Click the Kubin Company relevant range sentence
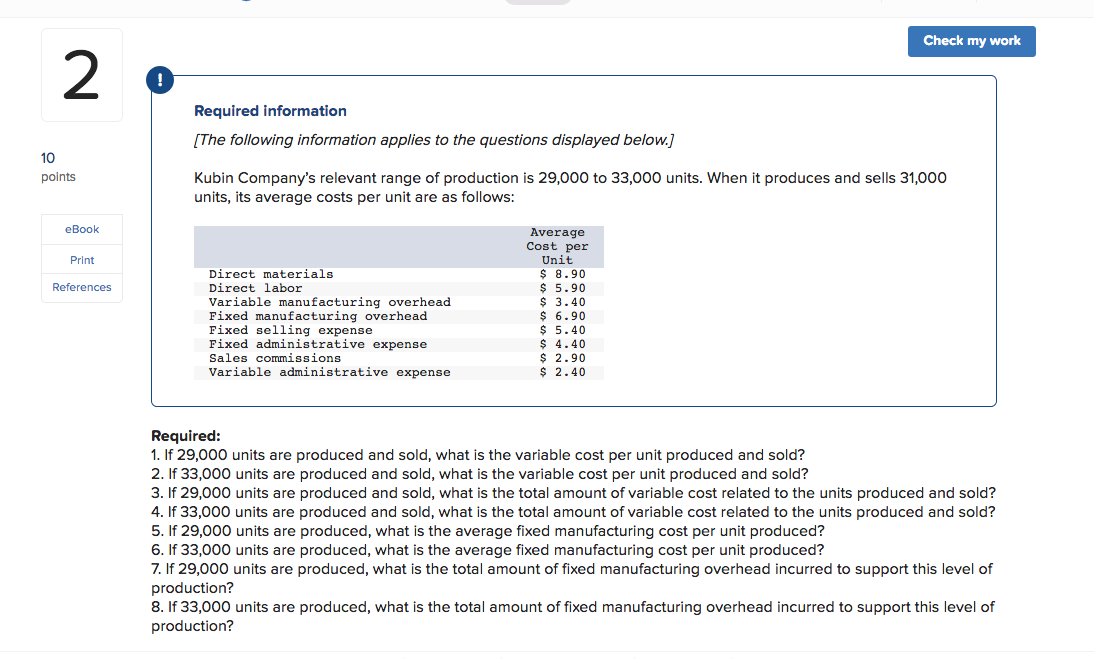The image size is (1094, 659). pos(570,187)
